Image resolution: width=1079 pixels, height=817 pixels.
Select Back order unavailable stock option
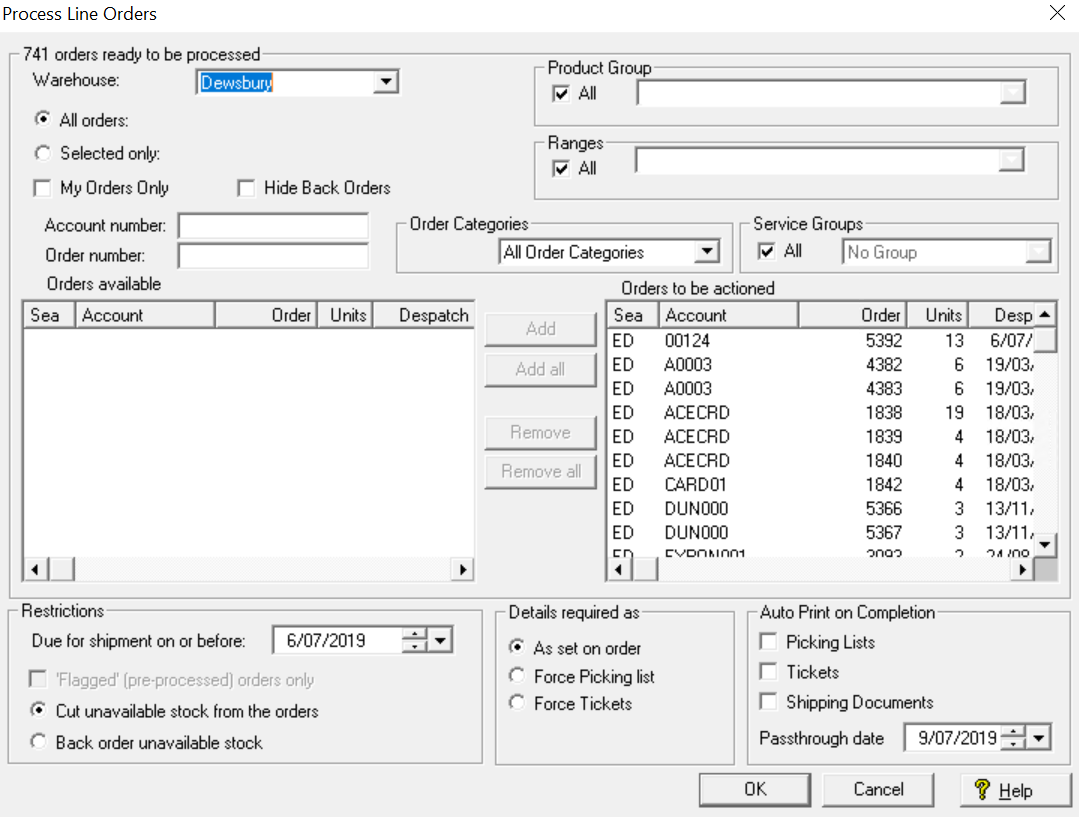coord(39,742)
